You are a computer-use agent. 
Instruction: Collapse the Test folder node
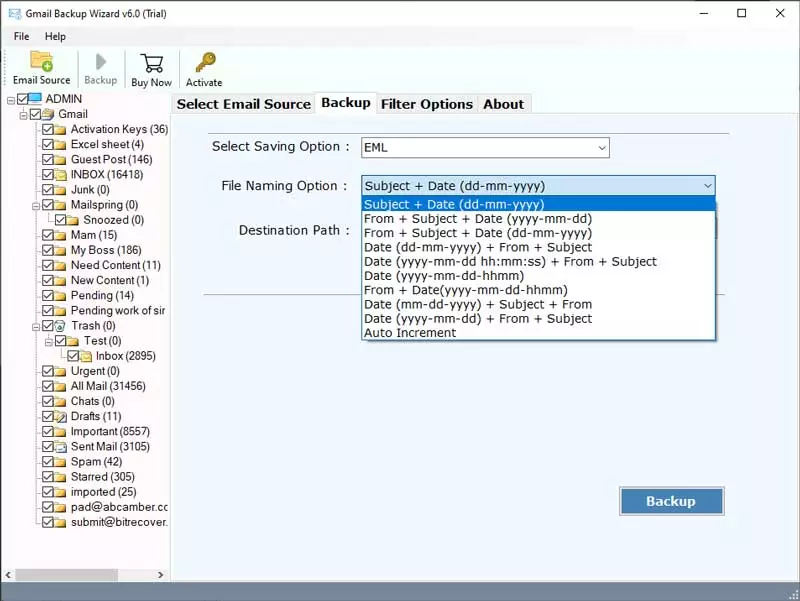point(49,342)
